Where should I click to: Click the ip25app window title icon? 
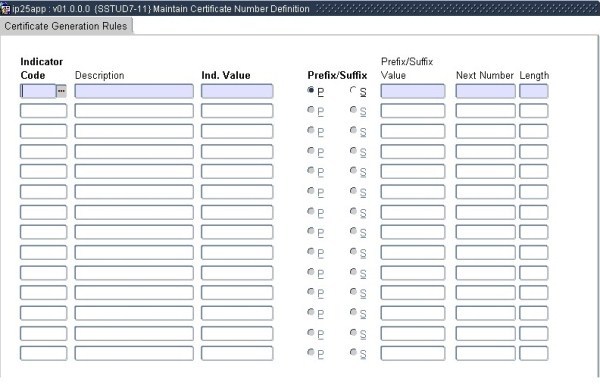(x=5, y=8)
